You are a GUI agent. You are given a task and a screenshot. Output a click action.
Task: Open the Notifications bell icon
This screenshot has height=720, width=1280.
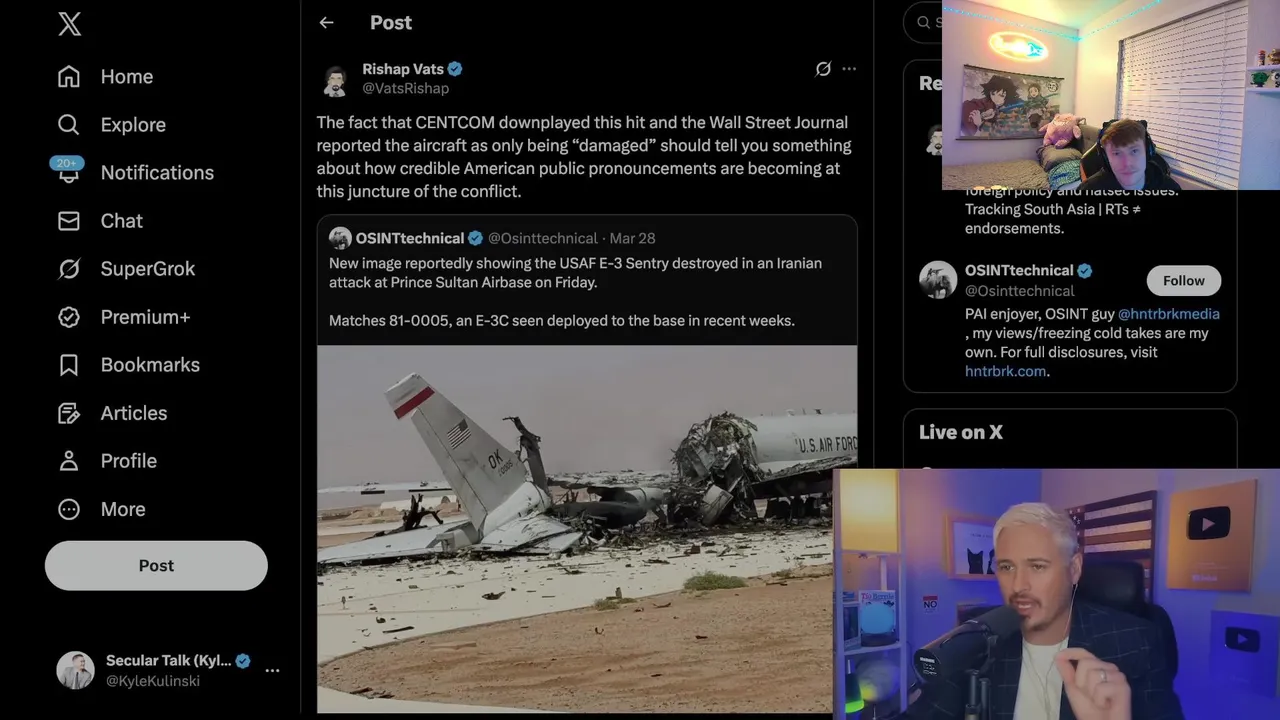coord(69,173)
